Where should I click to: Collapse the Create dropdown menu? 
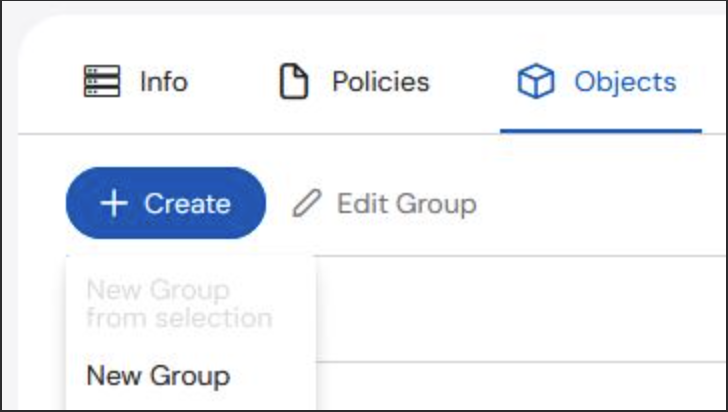[166, 203]
